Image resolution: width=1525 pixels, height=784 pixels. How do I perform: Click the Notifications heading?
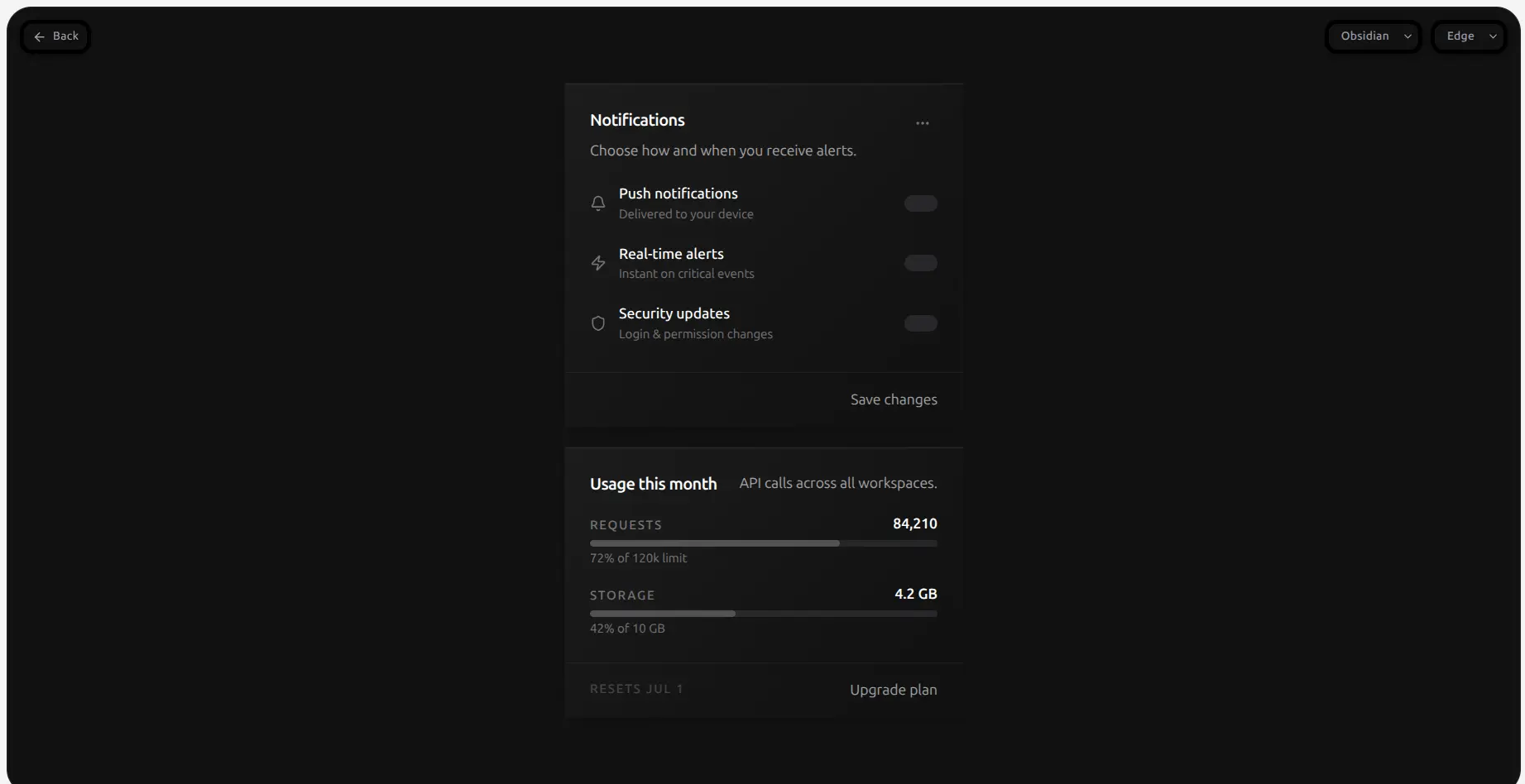tap(637, 120)
